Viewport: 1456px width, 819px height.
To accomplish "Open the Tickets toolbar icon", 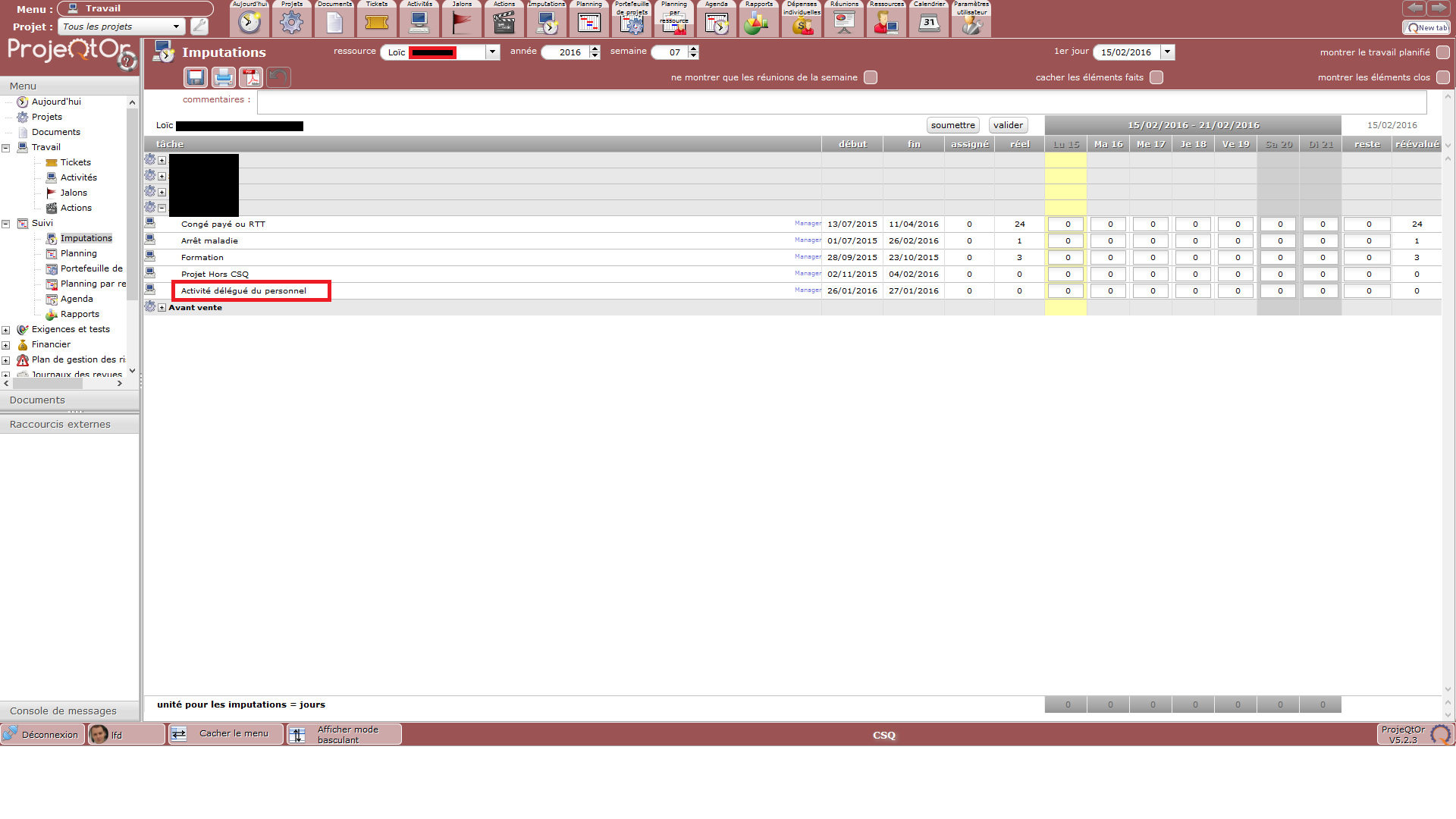I will pyautogui.click(x=376, y=24).
